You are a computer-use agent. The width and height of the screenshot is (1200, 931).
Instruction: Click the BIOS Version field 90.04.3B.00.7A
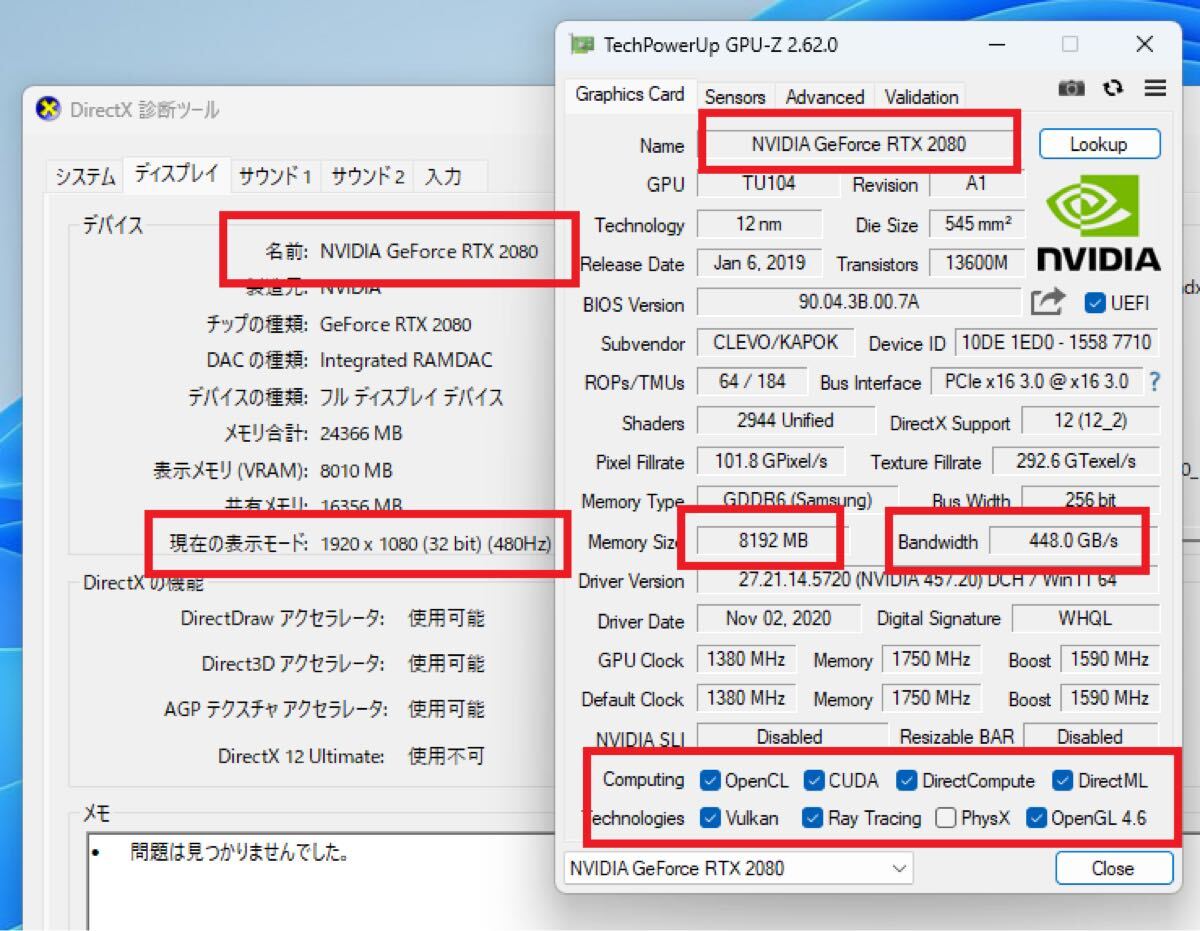tap(859, 302)
